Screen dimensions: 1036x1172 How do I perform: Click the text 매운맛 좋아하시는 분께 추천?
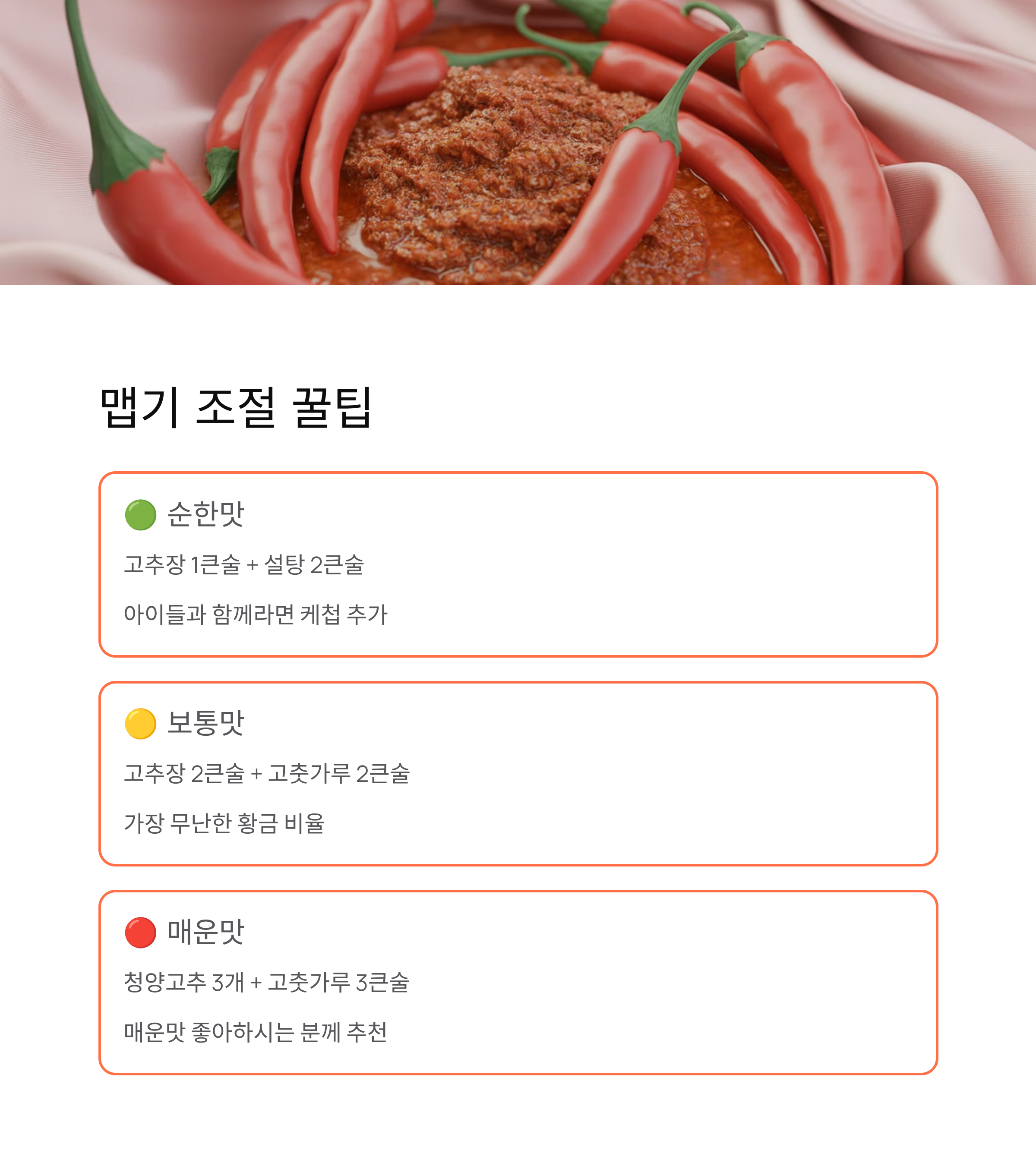[256, 1032]
